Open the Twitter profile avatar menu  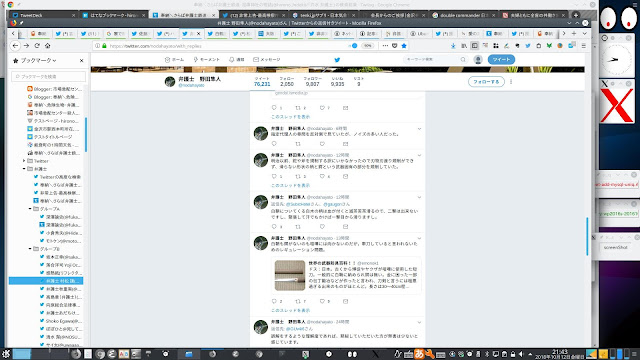point(478,60)
